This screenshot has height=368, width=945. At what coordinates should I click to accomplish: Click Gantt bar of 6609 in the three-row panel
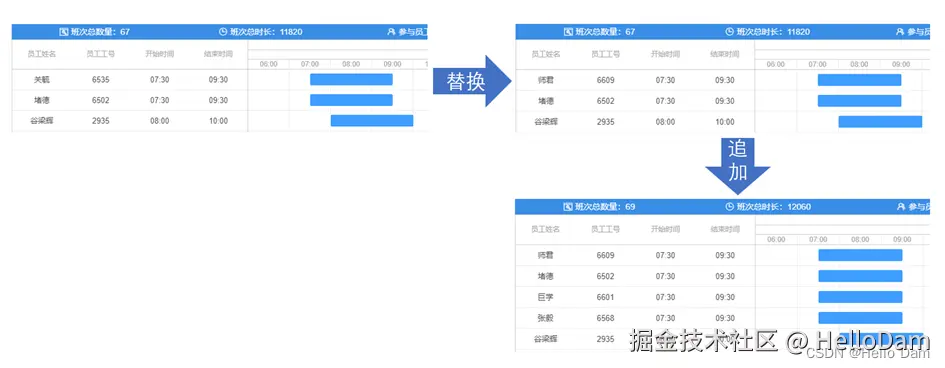coord(859,80)
